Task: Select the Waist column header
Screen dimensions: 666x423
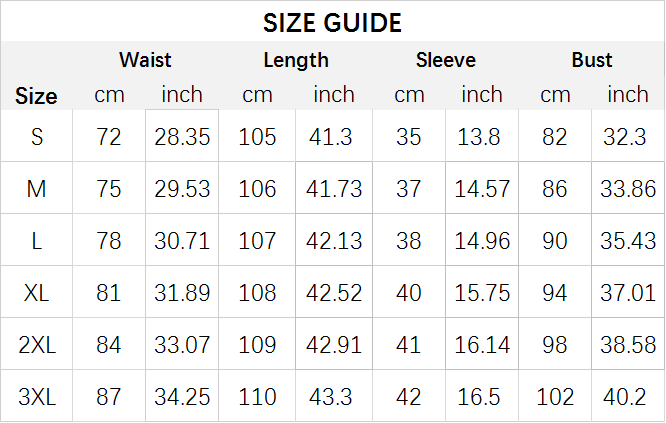Action: click(x=145, y=60)
